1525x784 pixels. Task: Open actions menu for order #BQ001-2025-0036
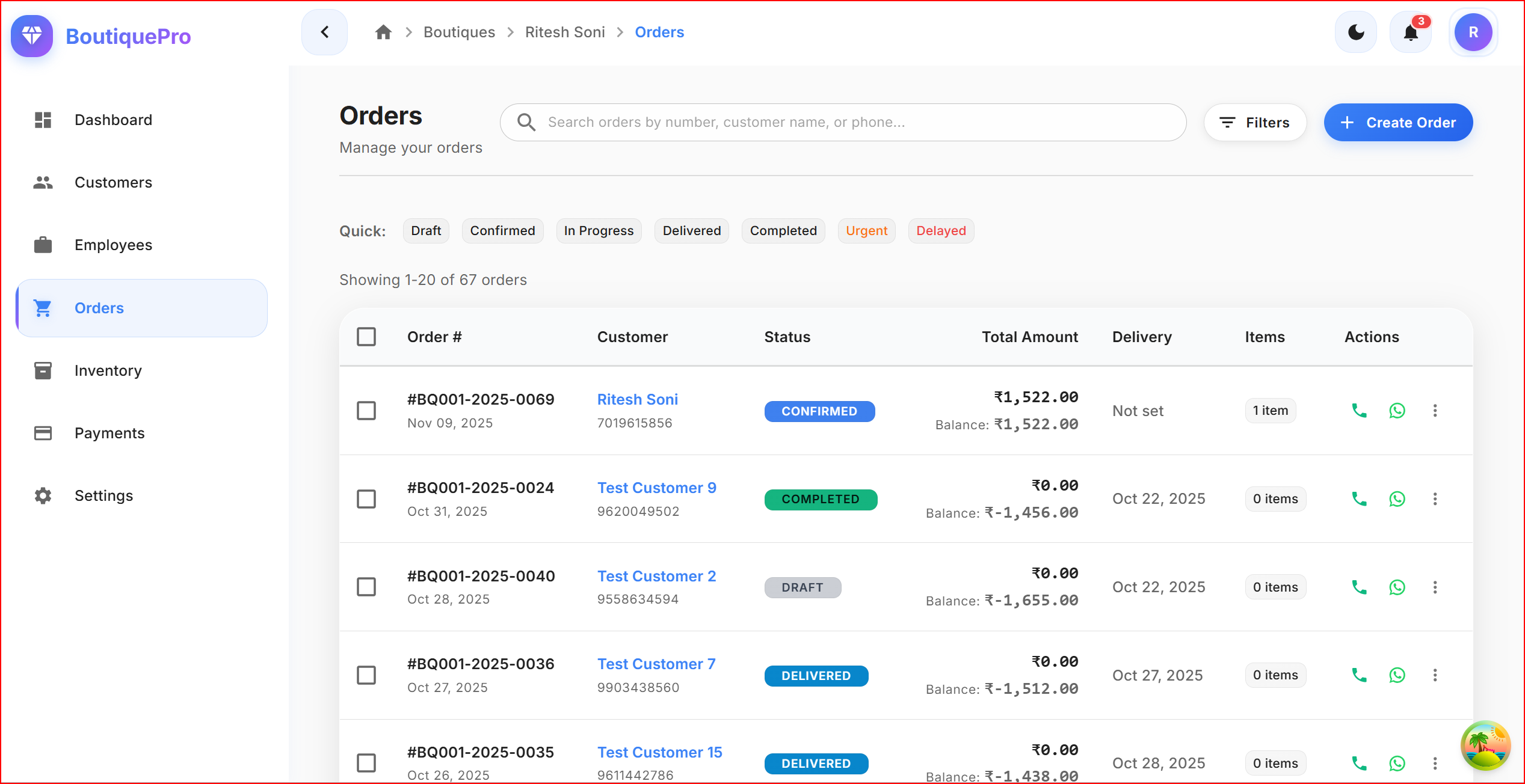[x=1435, y=675]
